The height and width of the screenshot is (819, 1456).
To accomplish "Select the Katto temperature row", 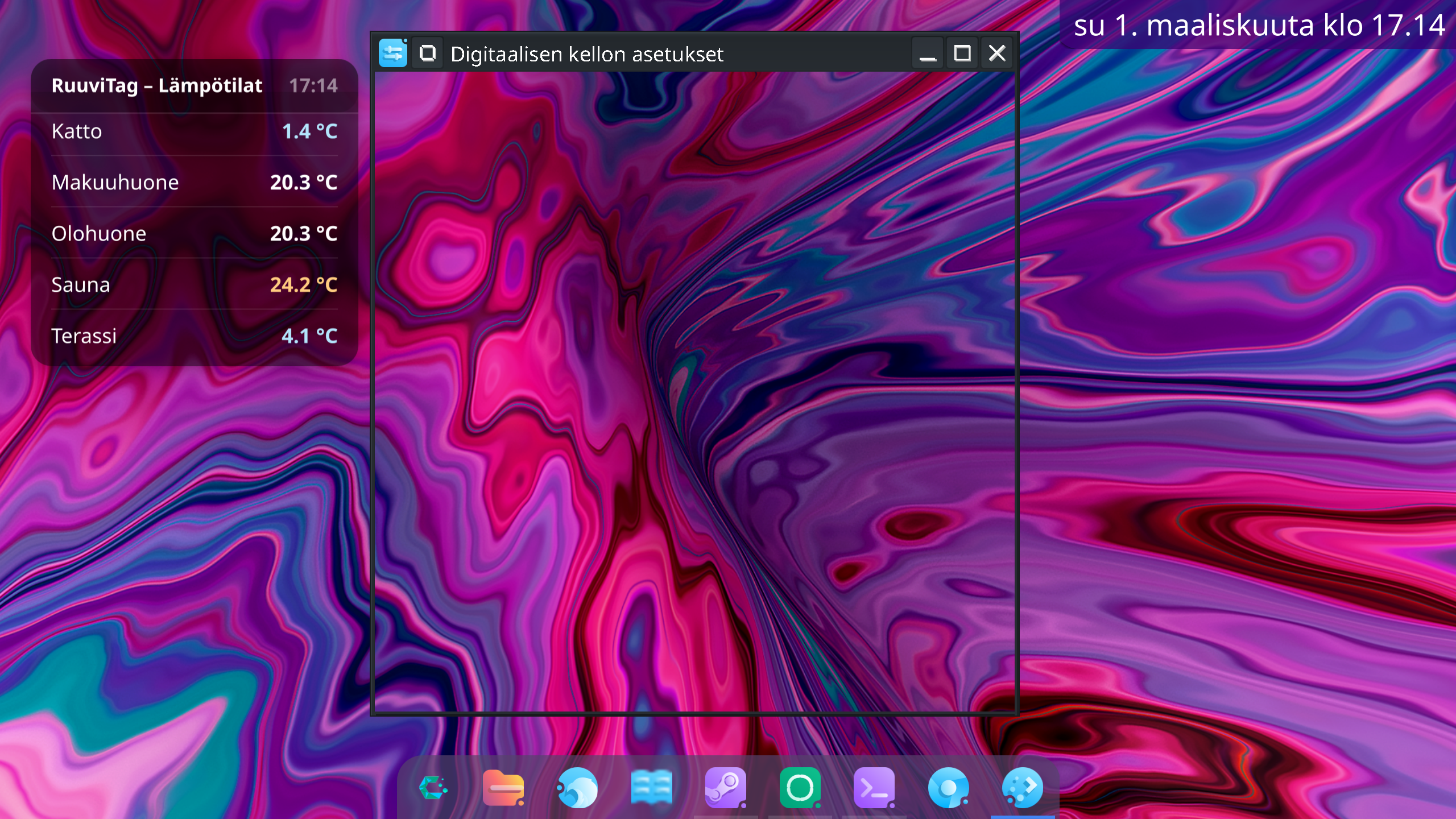I will pyautogui.click(x=194, y=131).
